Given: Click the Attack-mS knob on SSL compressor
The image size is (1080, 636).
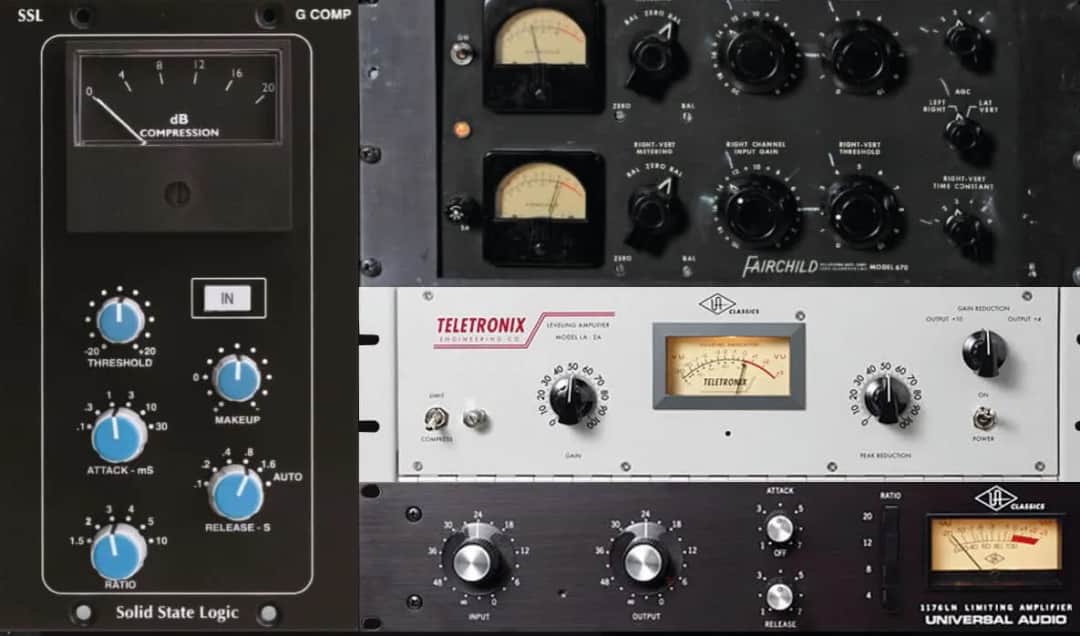Looking at the screenshot, I should 119,435.
